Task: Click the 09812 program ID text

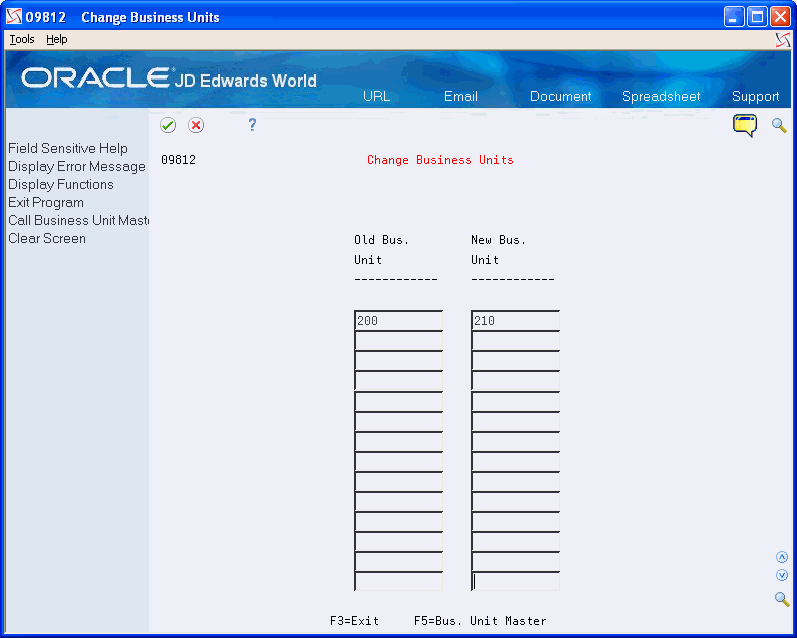Action: click(x=178, y=160)
